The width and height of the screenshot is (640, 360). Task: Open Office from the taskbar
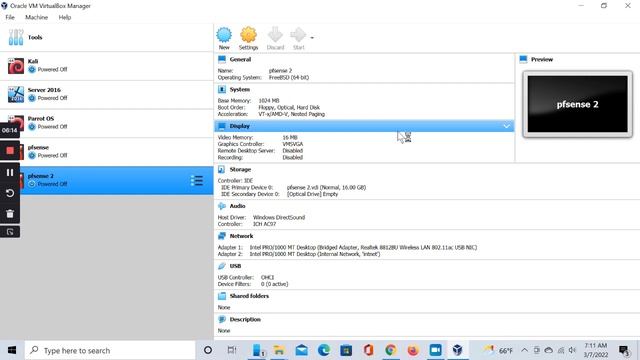pyautogui.click(x=369, y=350)
